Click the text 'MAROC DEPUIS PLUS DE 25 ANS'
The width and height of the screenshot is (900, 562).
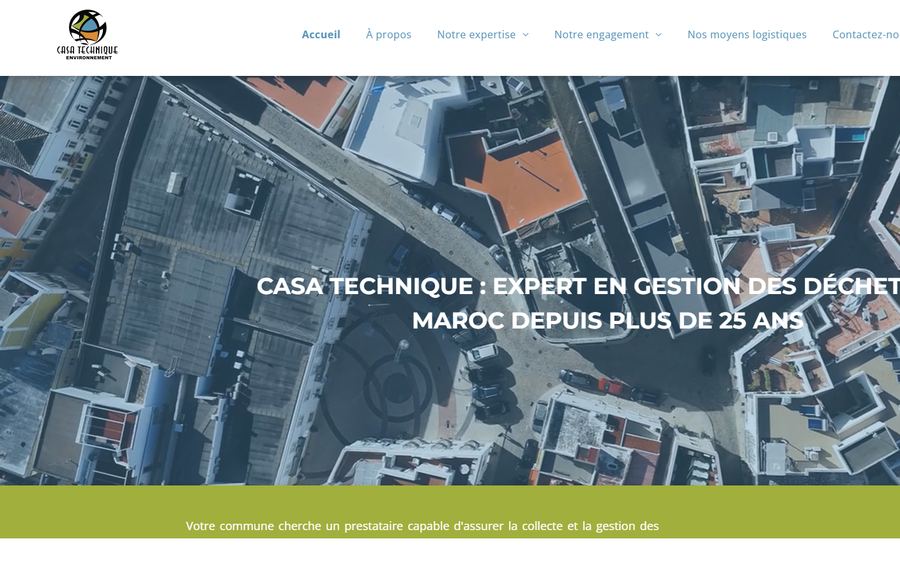[608, 320]
